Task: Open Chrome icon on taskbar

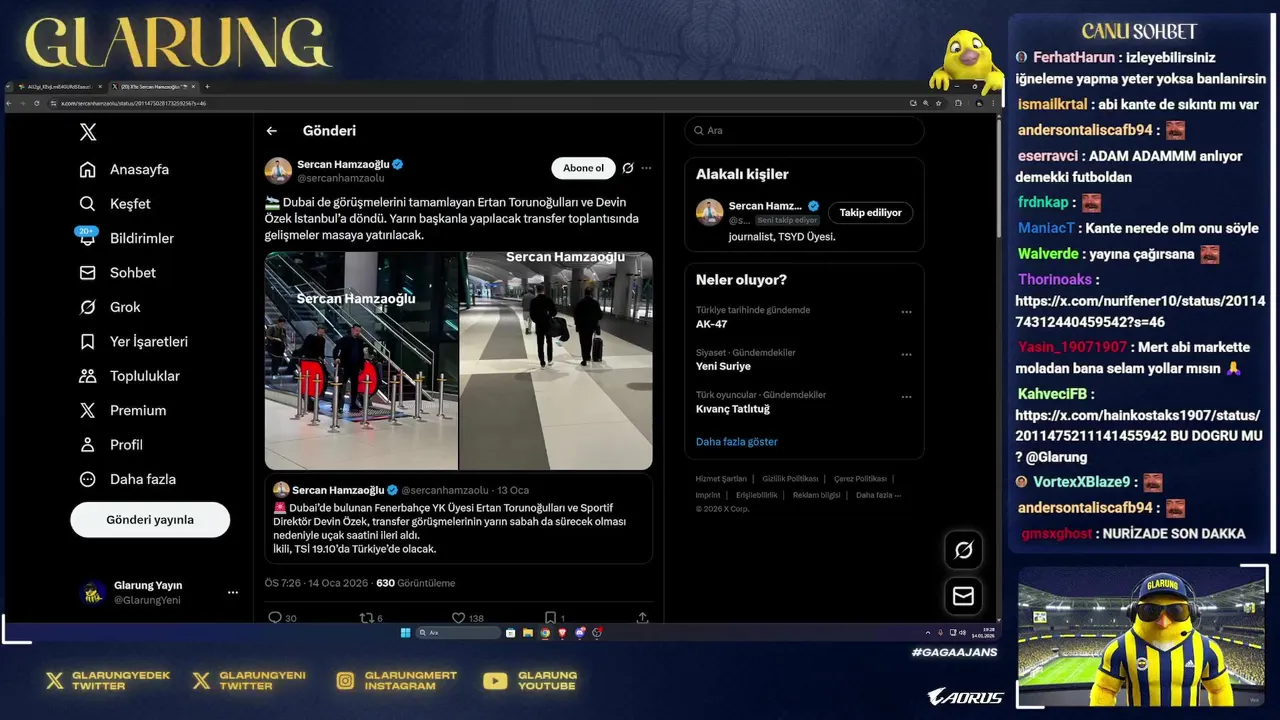Action: pos(545,633)
